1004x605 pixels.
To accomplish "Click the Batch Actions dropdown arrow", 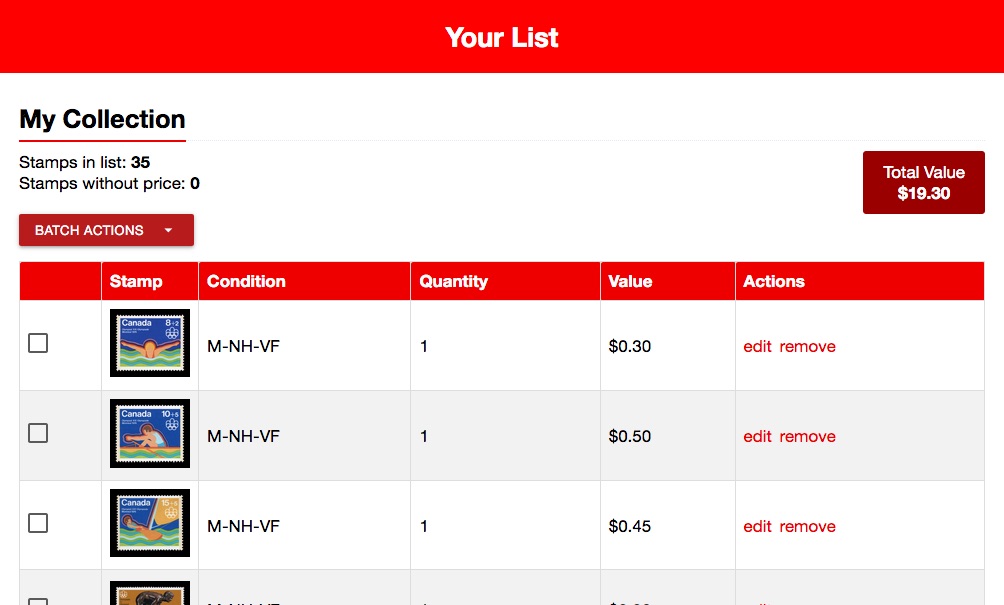I will tap(168, 230).
